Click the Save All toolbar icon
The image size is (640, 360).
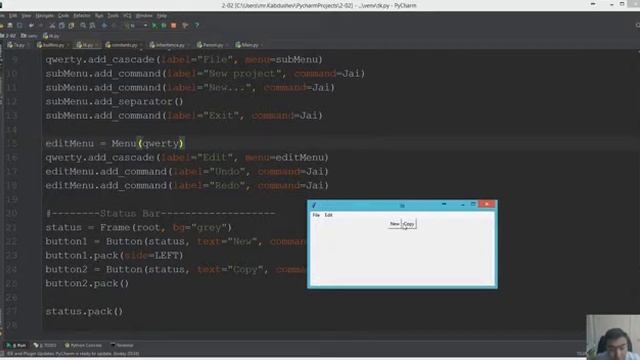point(10,25)
